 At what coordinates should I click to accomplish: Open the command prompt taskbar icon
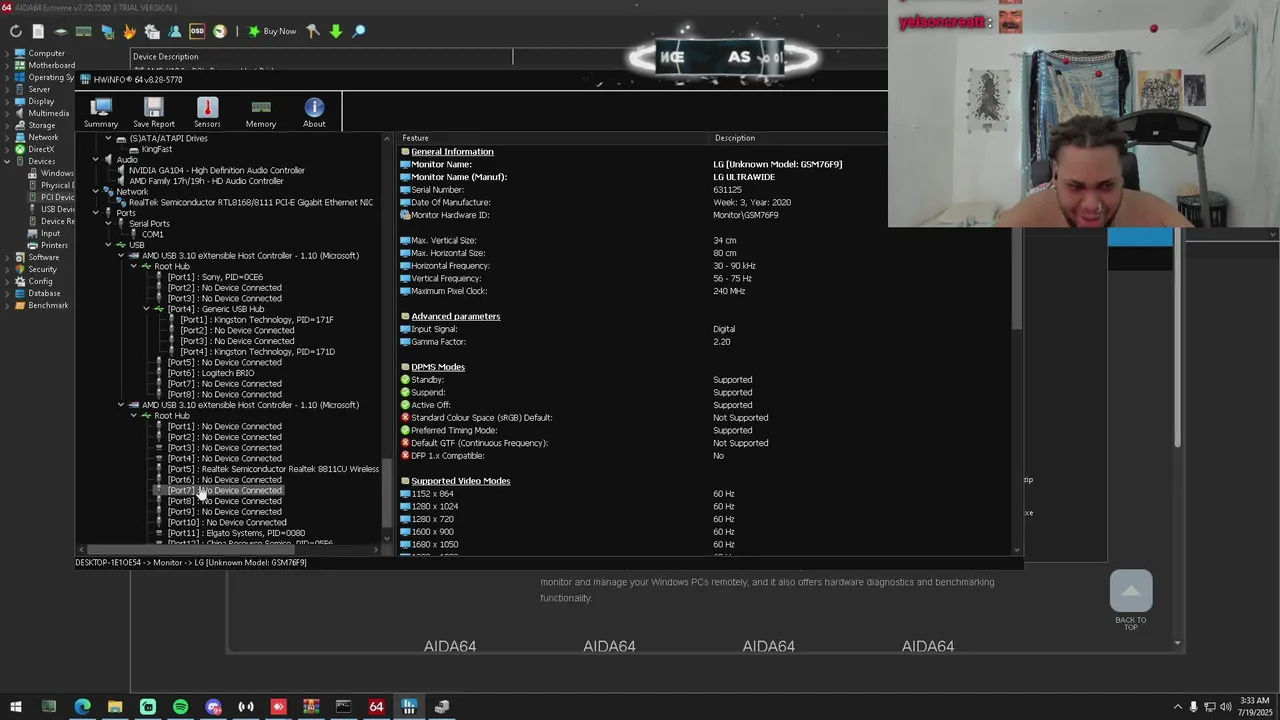pyautogui.click(x=343, y=707)
